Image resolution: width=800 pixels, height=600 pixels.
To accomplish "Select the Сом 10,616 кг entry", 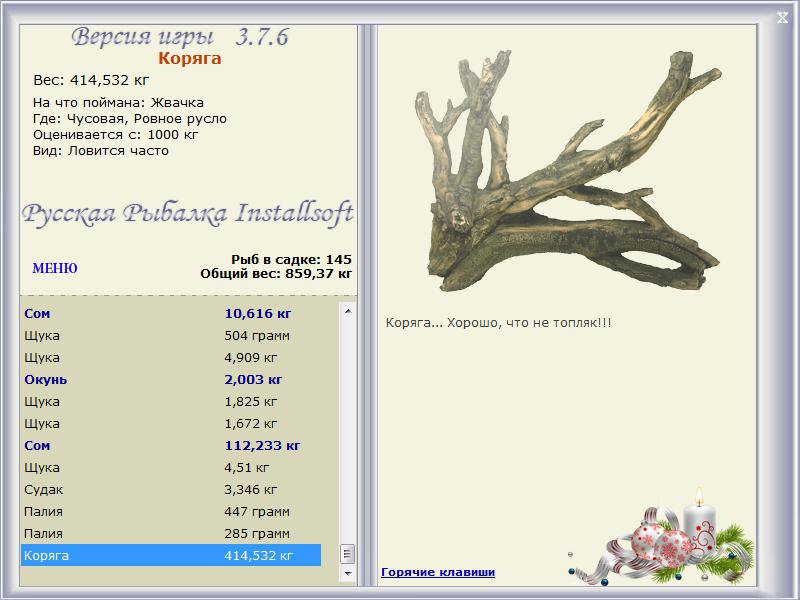I will [170, 313].
